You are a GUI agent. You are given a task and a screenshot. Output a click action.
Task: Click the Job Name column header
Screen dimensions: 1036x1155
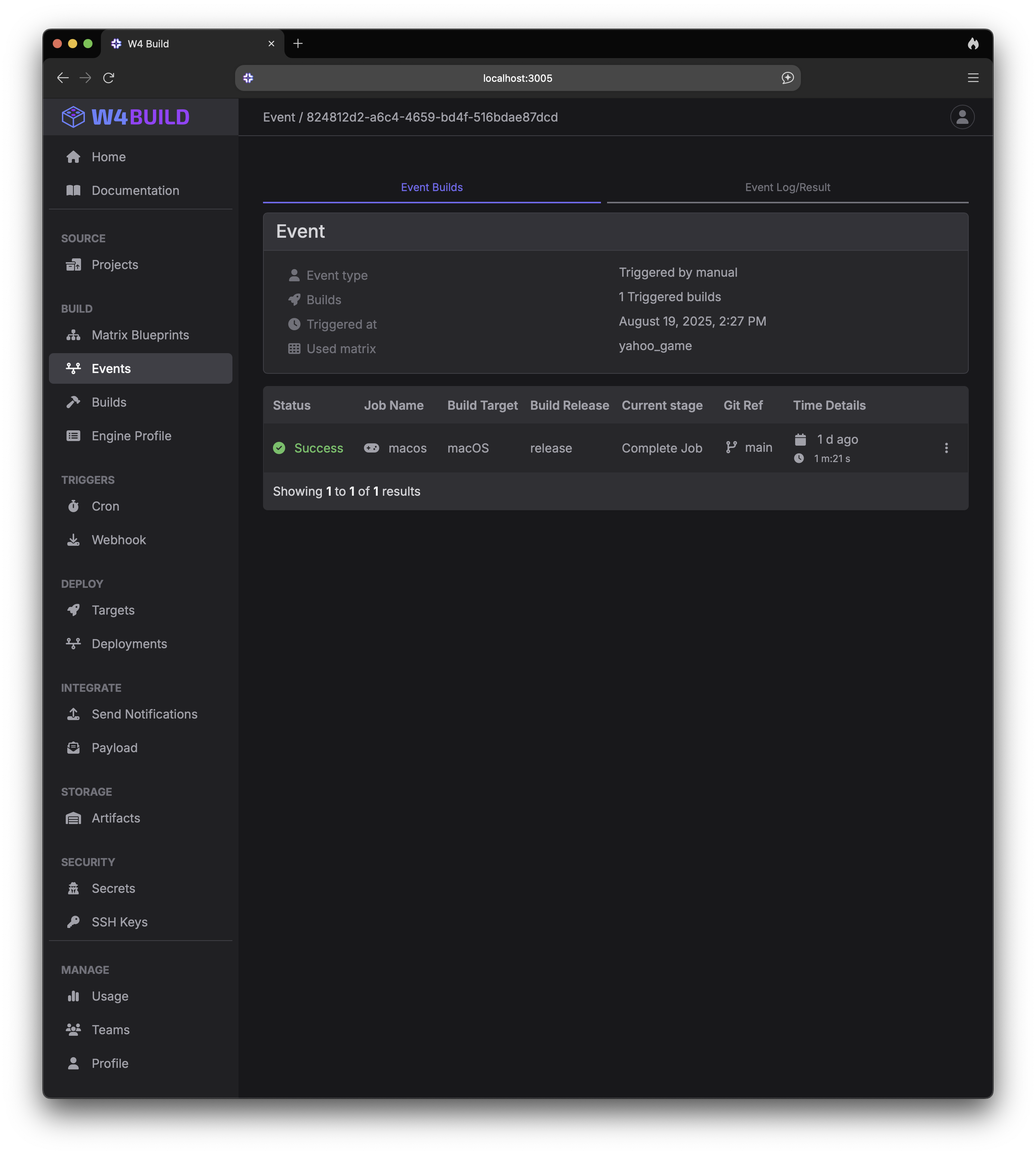[x=393, y=405]
